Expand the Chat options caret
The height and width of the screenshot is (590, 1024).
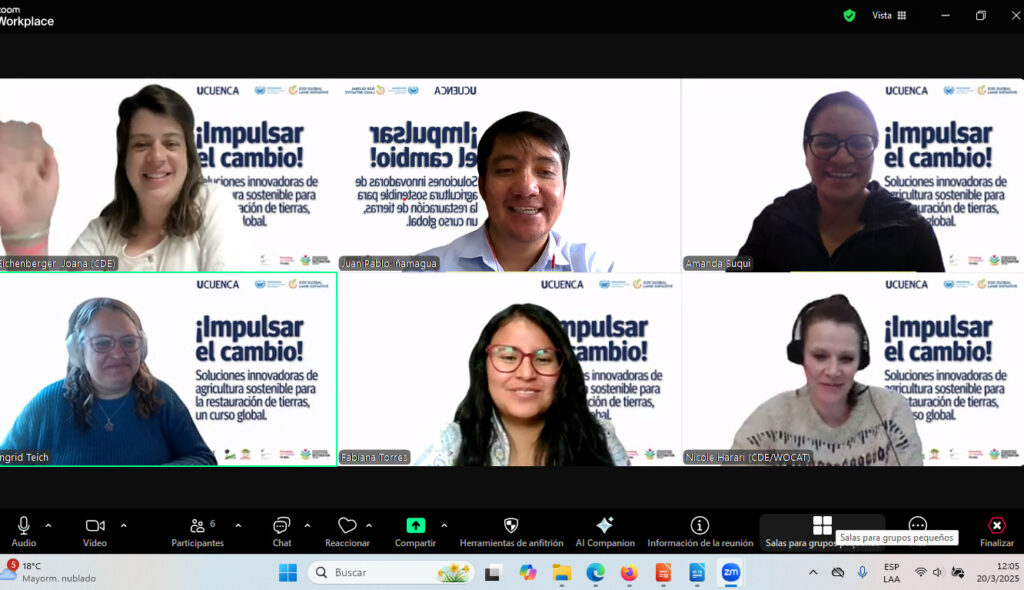pos(308,525)
